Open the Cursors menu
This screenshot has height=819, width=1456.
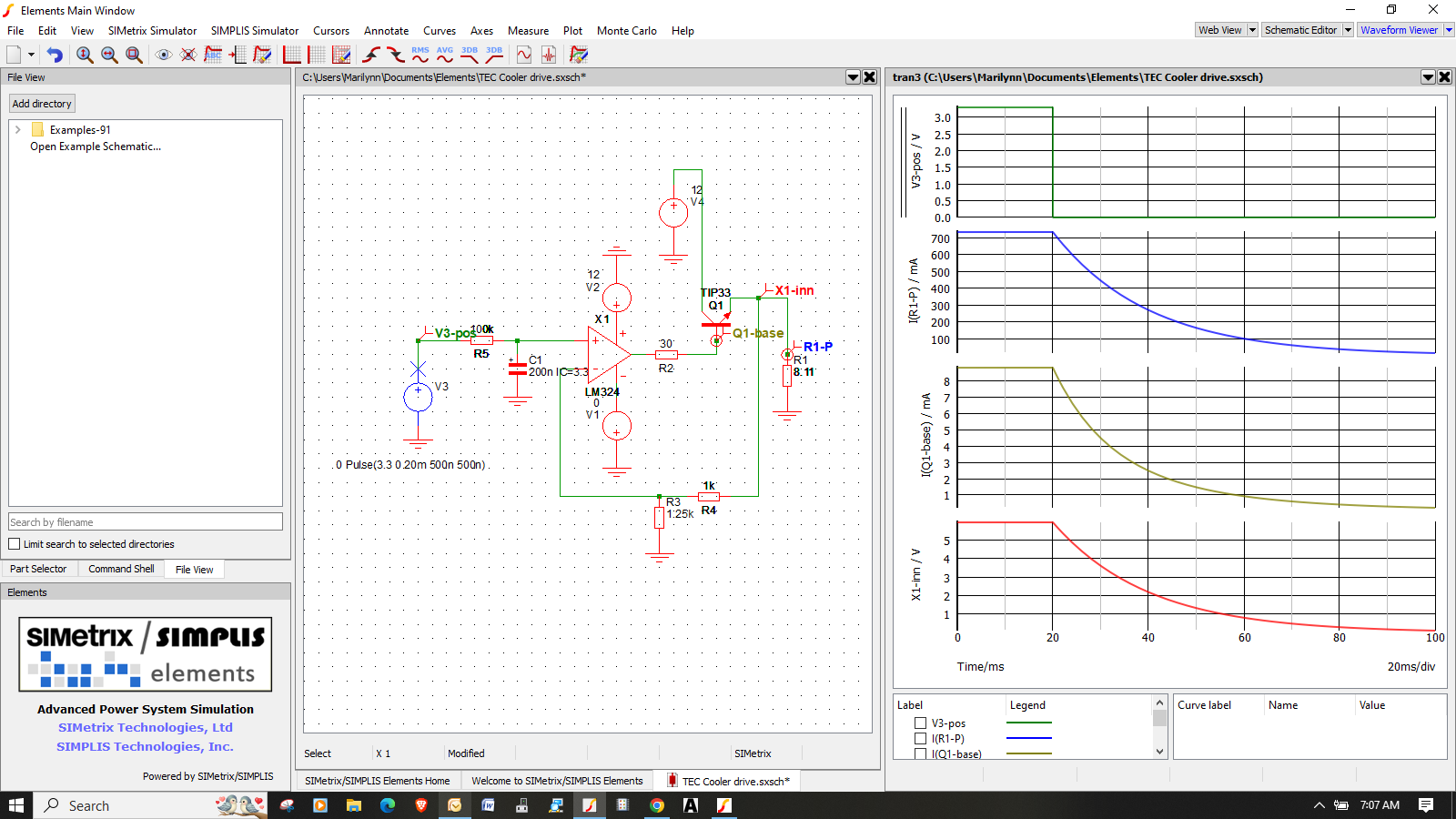coord(331,31)
